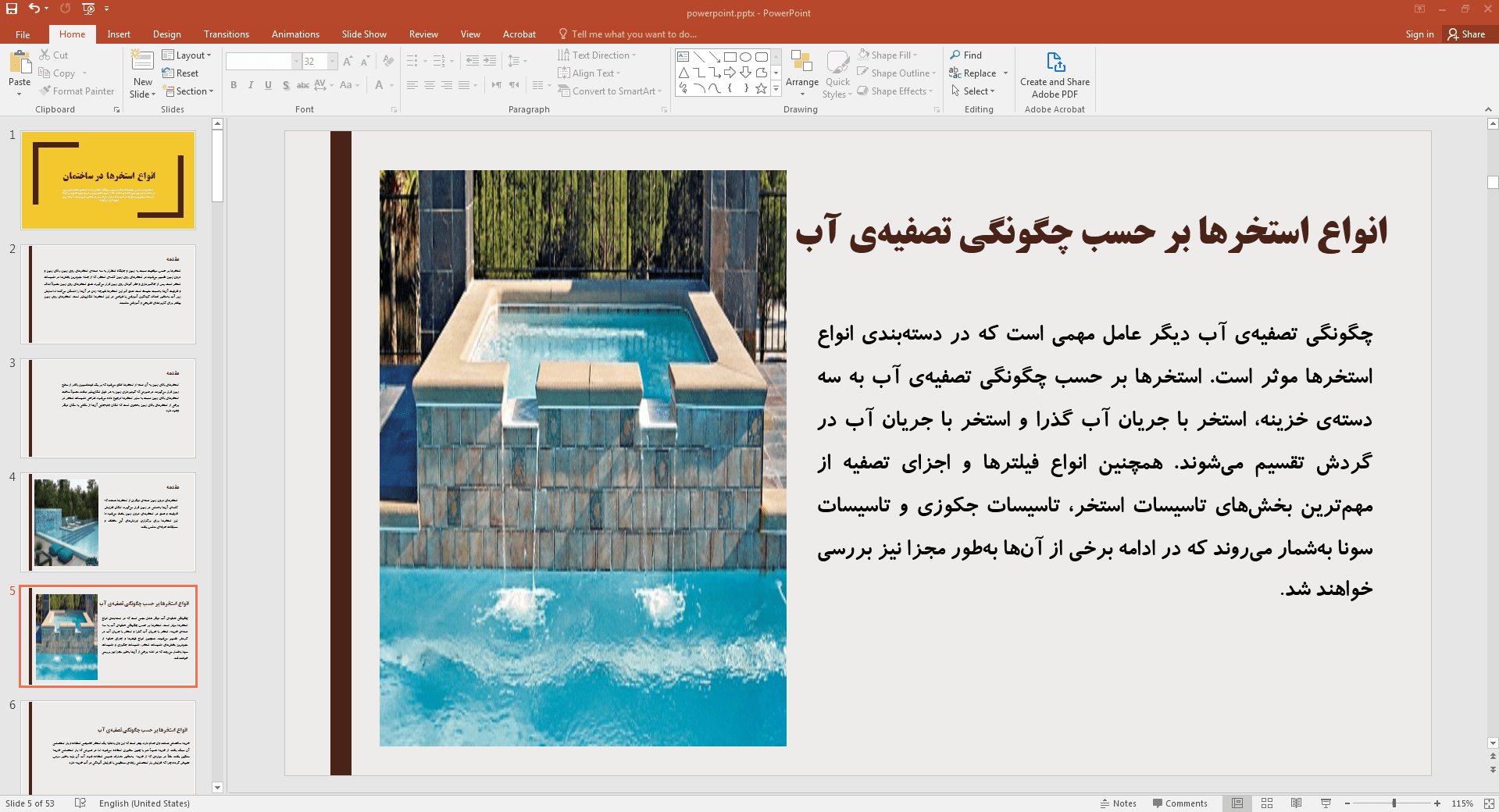Image resolution: width=1499 pixels, height=812 pixels.
Task: Click Reset in the Slides group
Action: [x=180, y=73]
